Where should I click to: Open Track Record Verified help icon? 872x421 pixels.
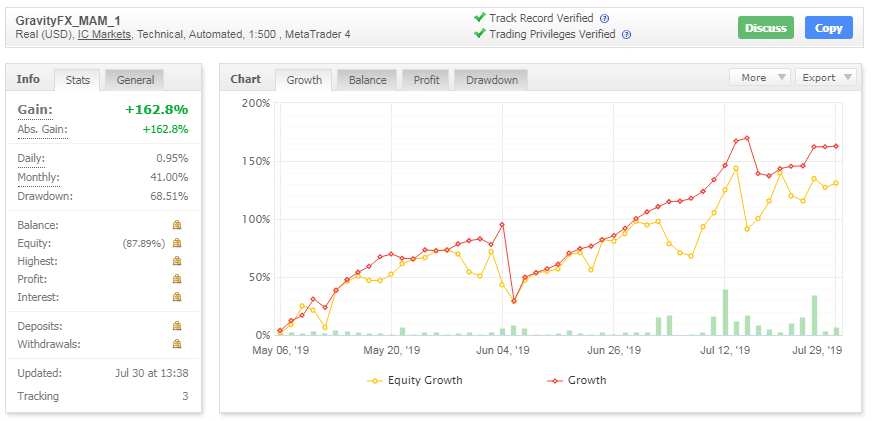605,18
